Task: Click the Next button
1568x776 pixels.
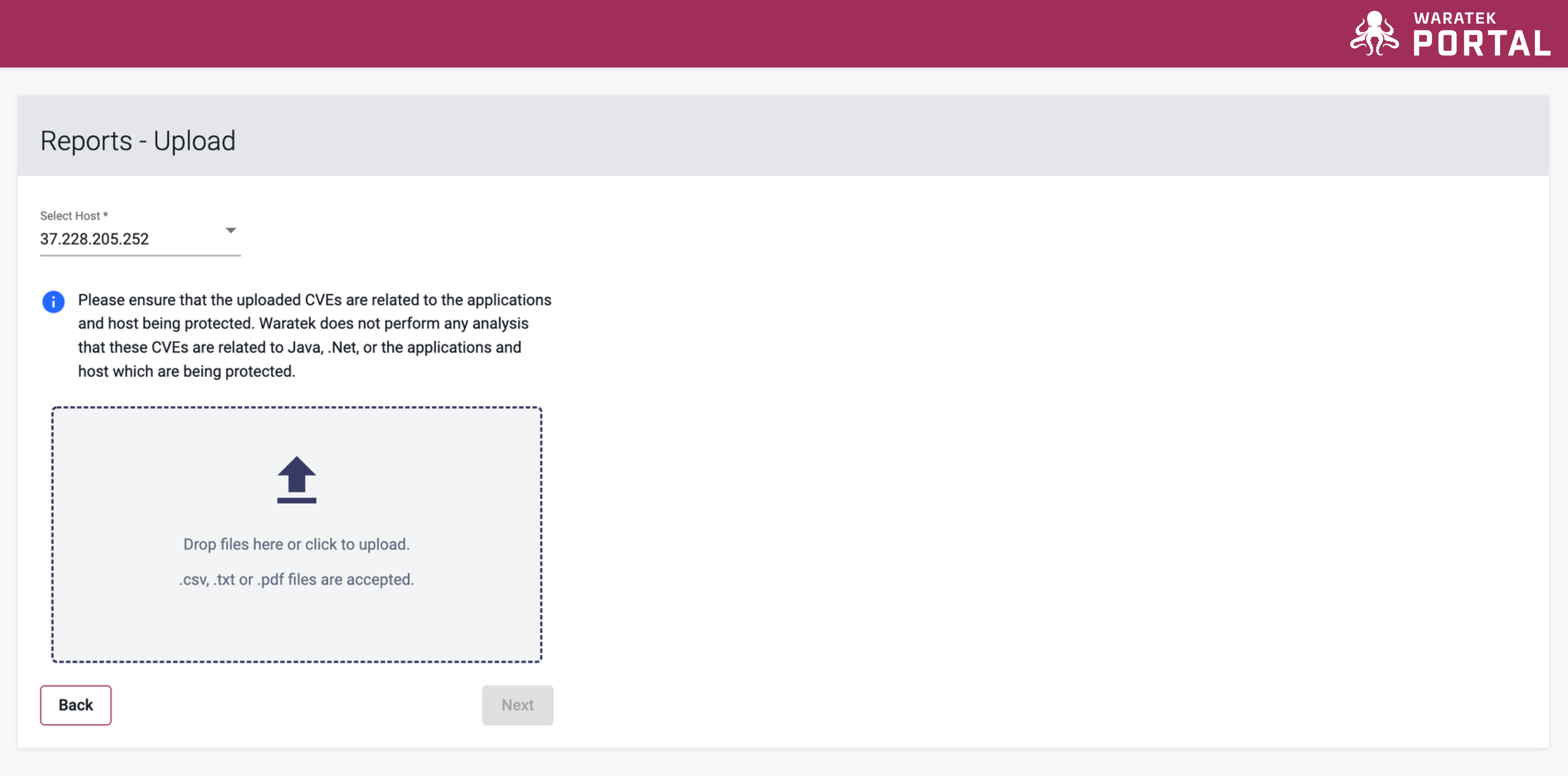Action: click(x=517, y=705)
